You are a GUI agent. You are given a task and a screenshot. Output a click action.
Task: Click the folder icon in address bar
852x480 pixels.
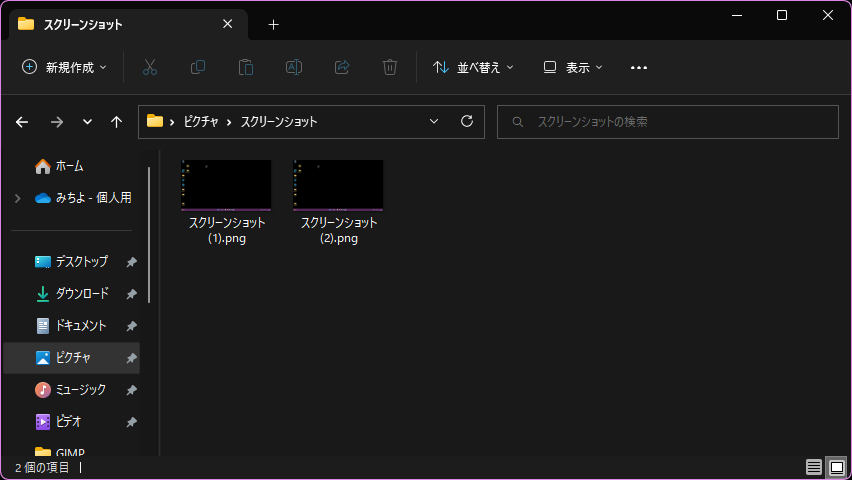[x=155, y=121]
